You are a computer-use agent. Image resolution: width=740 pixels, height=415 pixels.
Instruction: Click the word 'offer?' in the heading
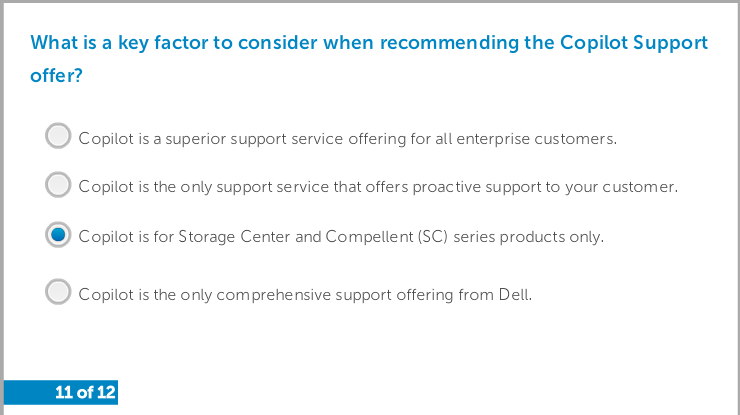[57, 76]
